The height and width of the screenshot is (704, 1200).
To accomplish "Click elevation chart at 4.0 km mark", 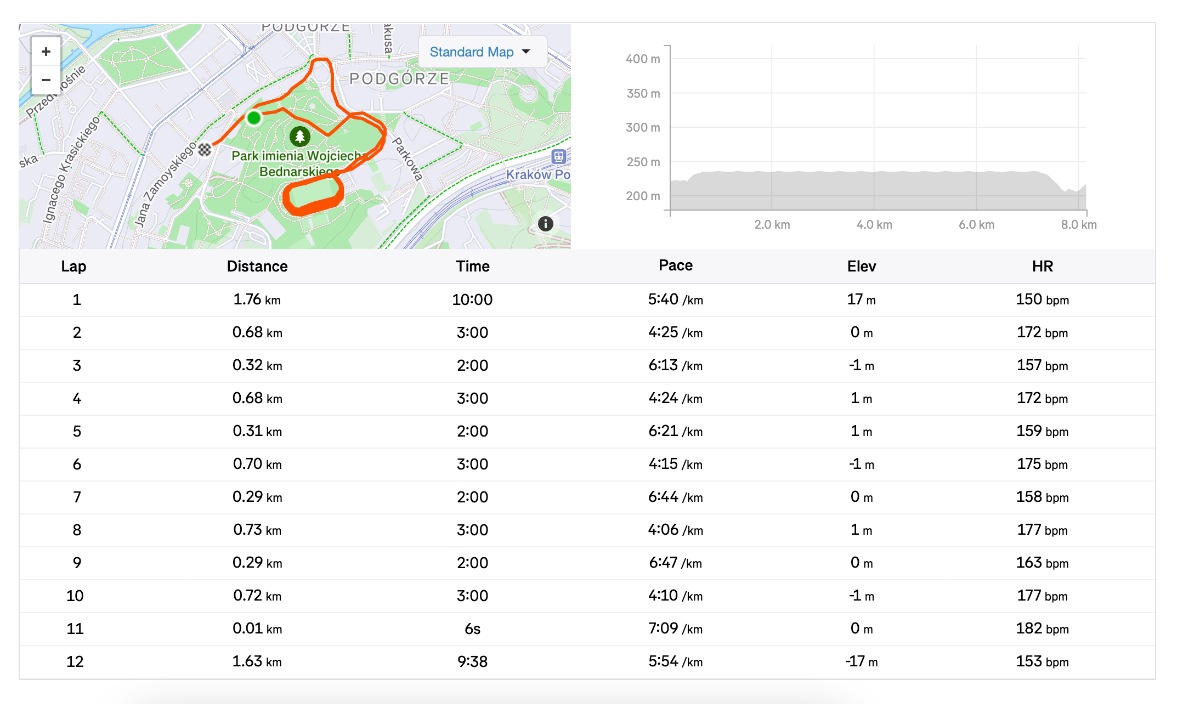I will [875, 190].
